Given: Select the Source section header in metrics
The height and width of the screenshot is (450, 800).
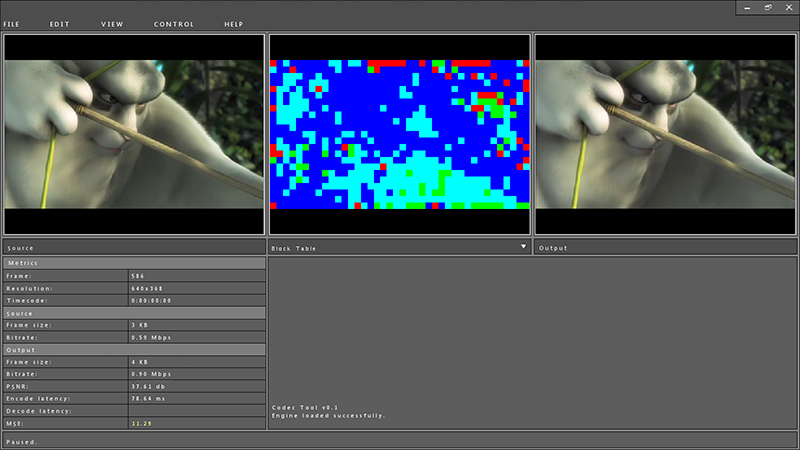Looking at the screenshot, I should tap(134, 313).
